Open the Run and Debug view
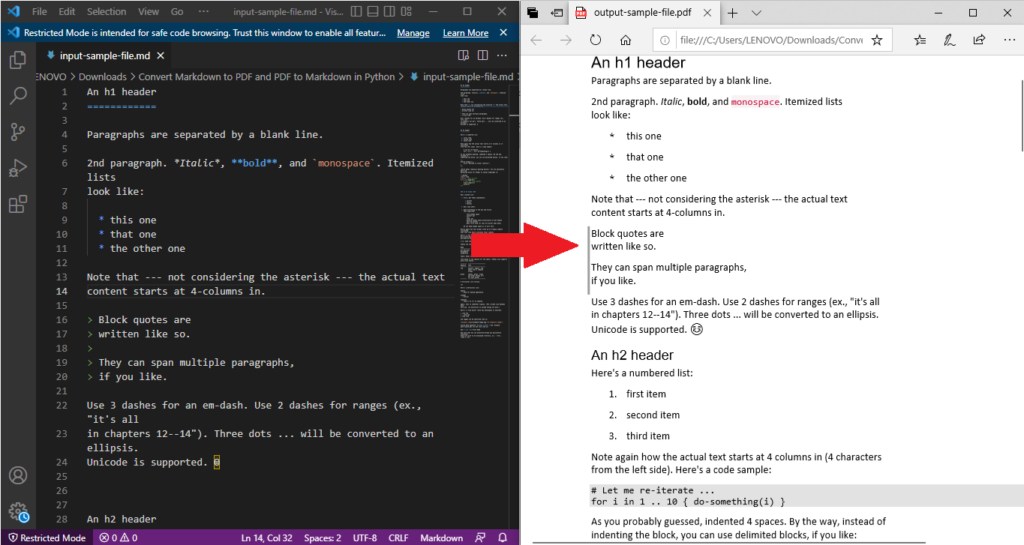Screen dimensions: 1024x545 click(x=18, y=168)
